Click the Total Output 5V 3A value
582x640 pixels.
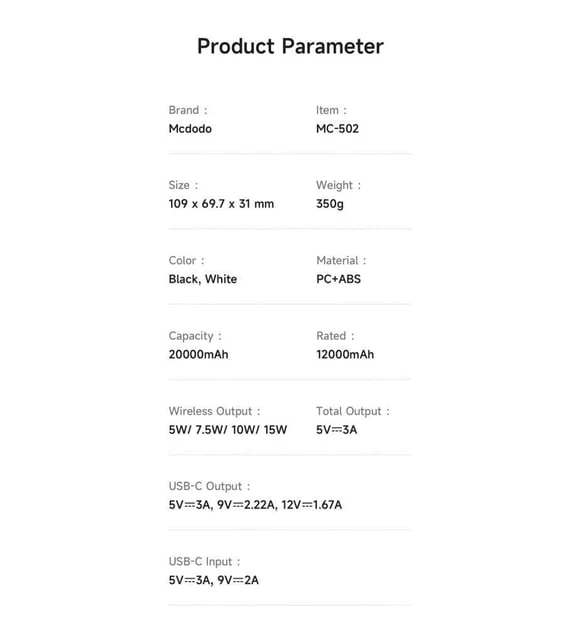(336, 430)
